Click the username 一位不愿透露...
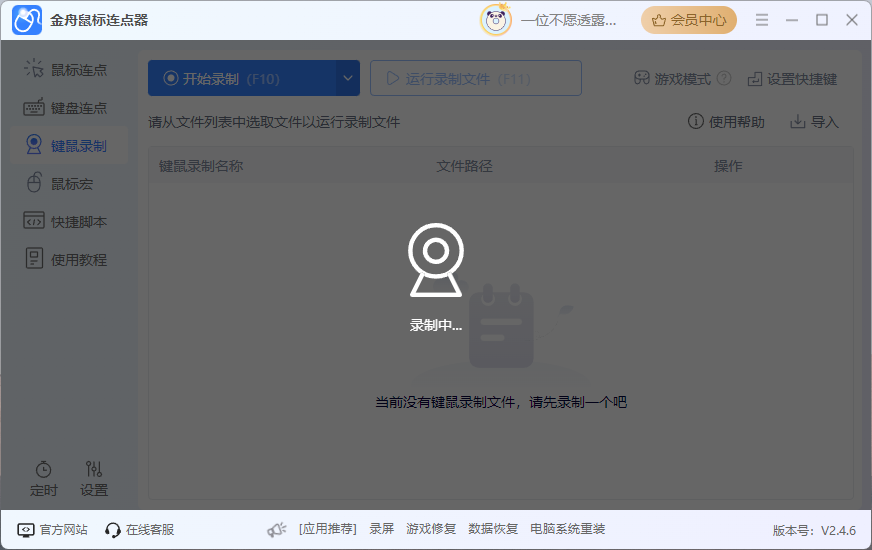The image size is (872, 550). [x=568, y=21]
